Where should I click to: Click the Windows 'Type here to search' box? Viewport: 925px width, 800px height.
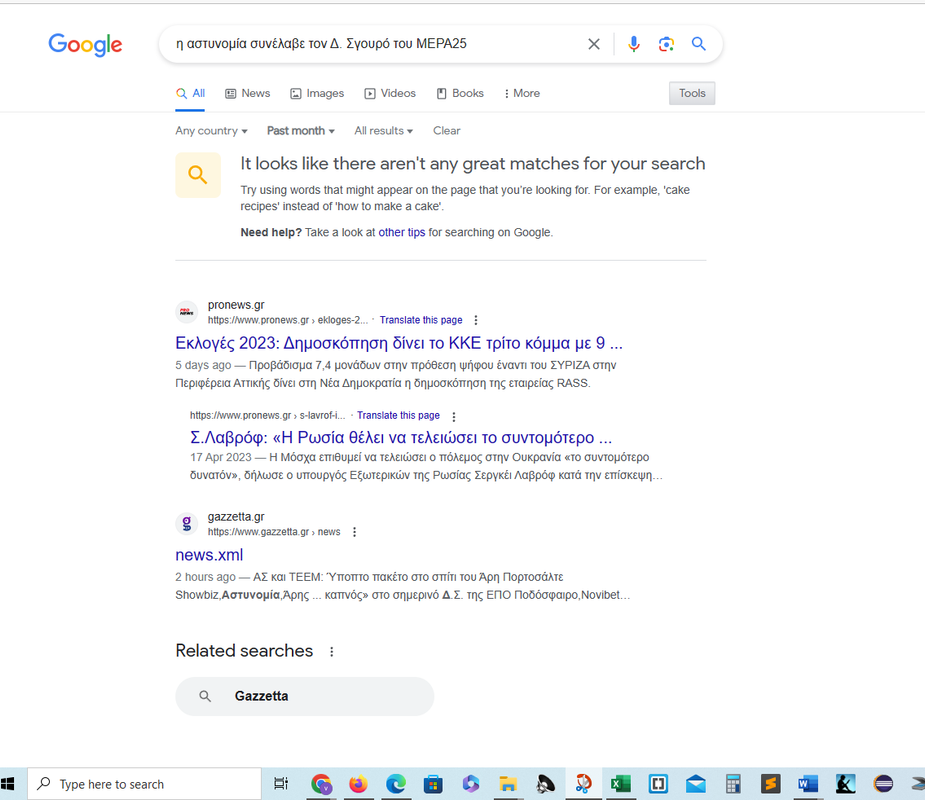point(145,784)
